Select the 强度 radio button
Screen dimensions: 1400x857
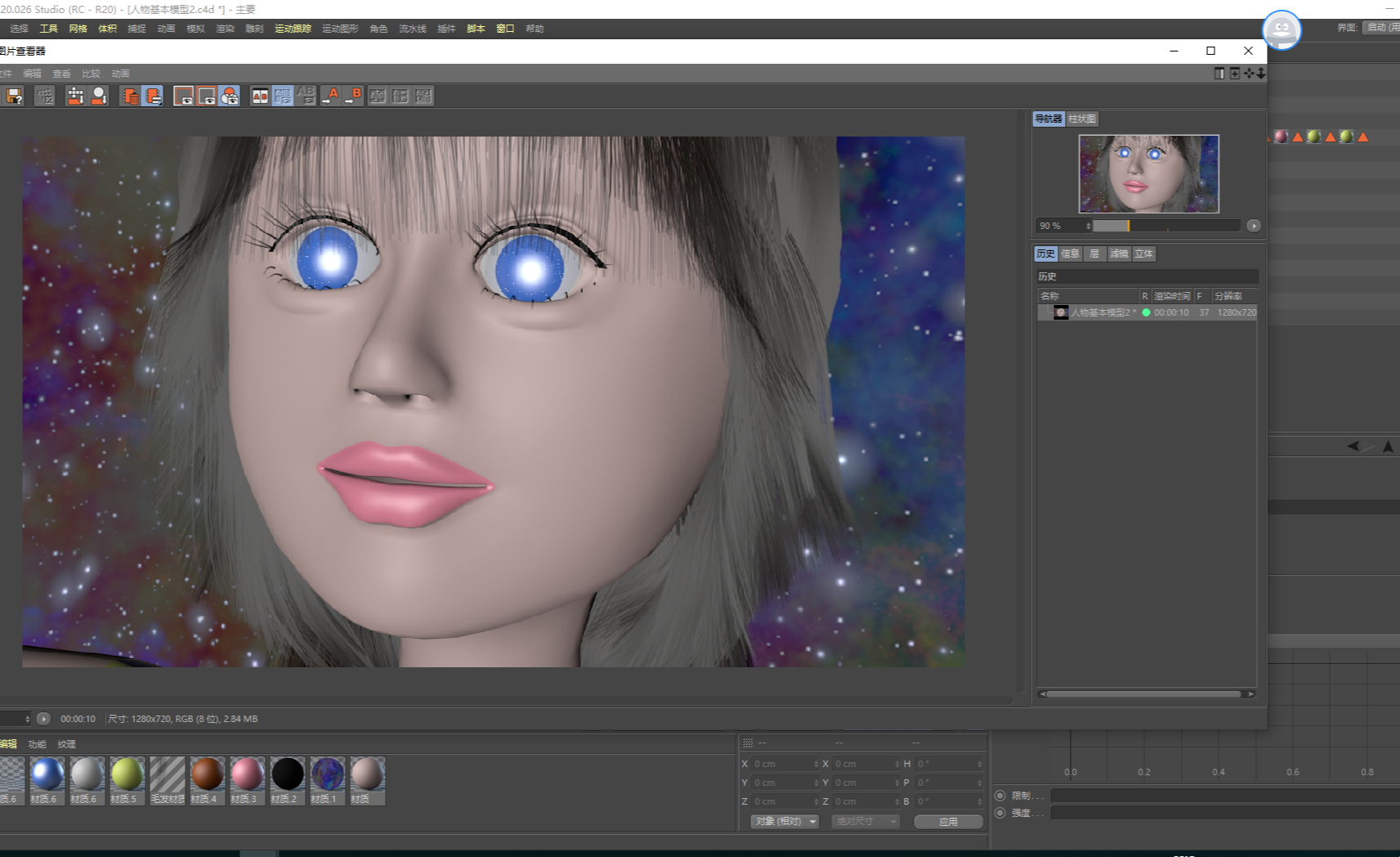pos(1000,813)
